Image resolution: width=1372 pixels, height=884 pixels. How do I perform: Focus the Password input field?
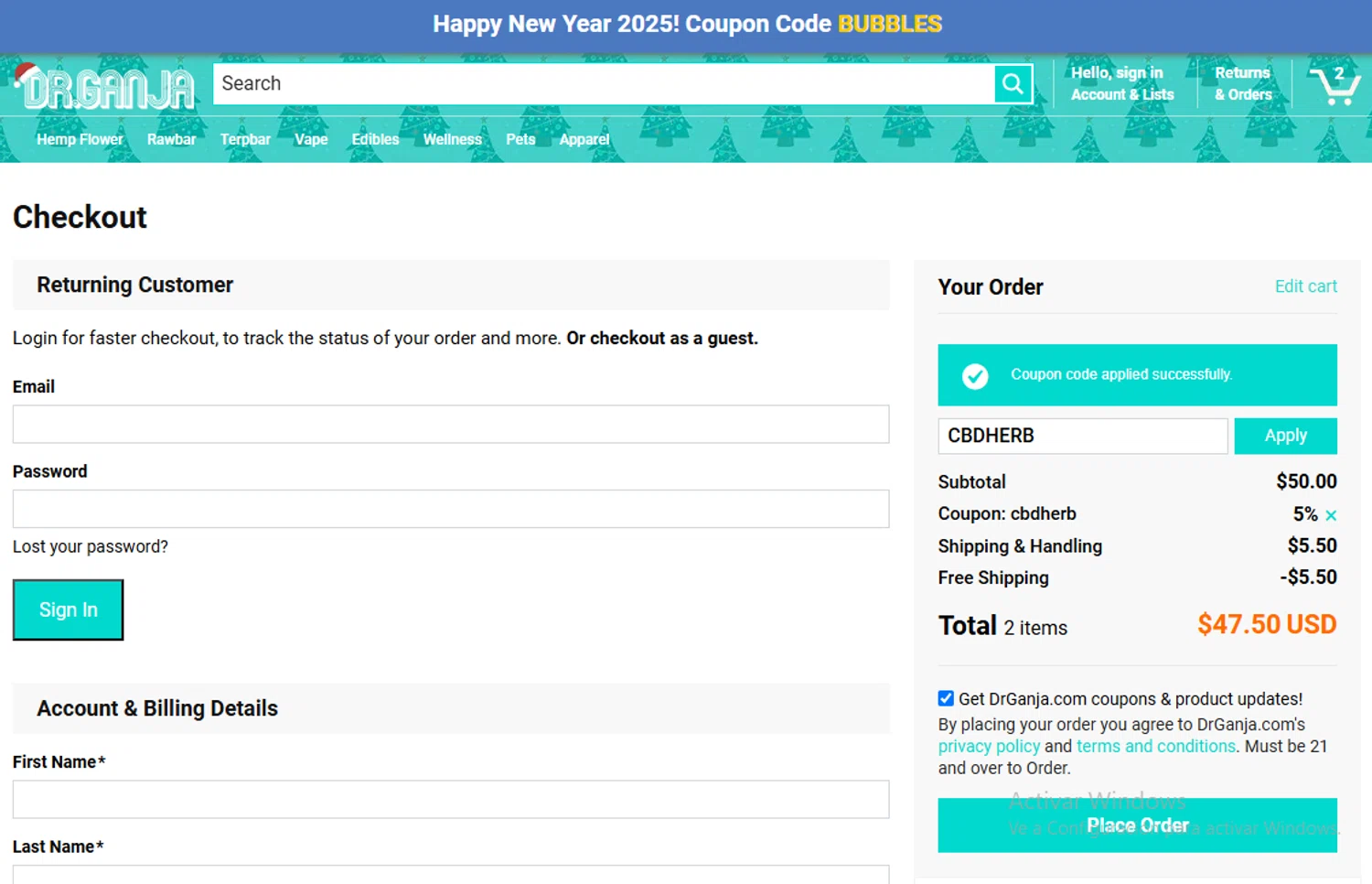tap(451, 509)
